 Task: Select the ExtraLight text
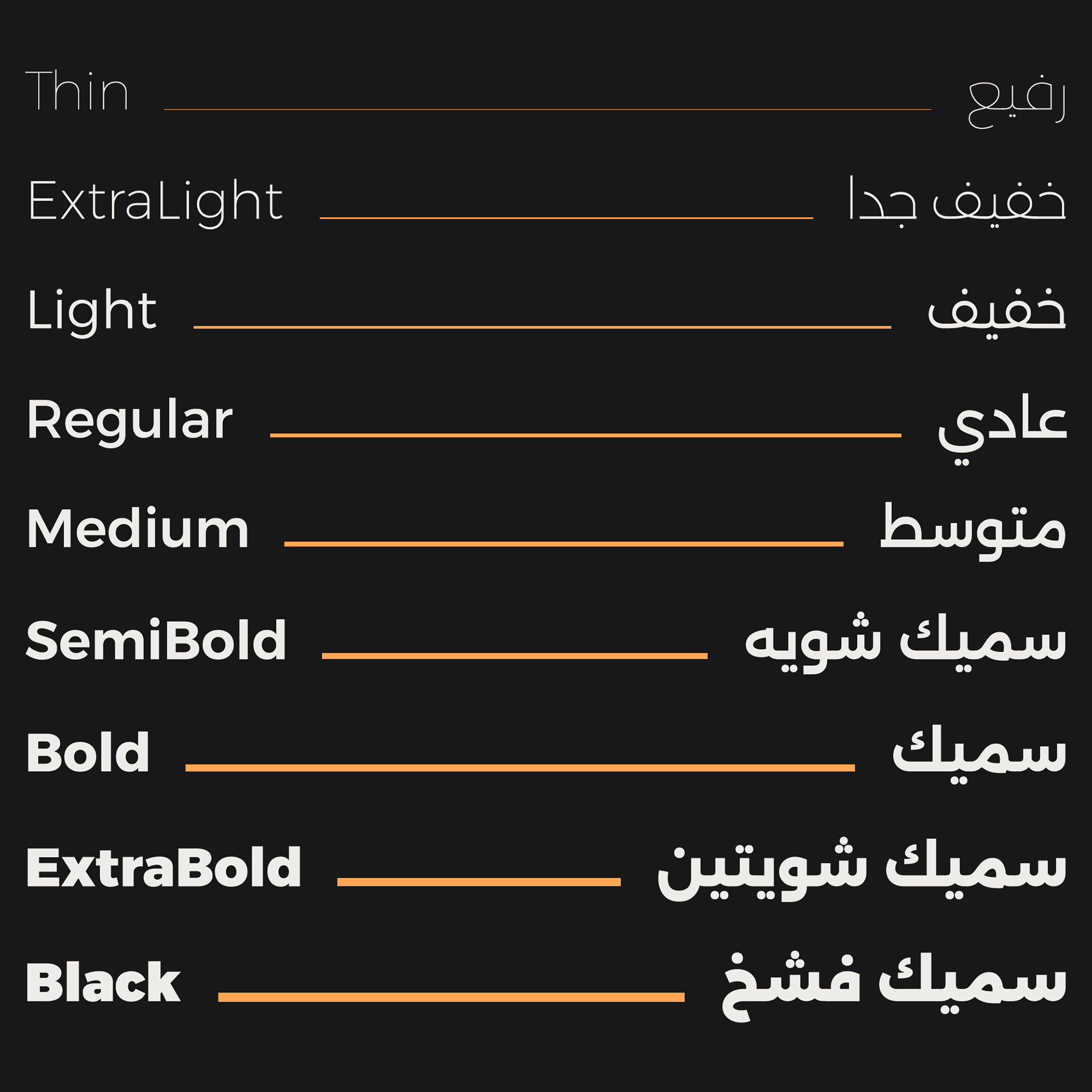coord(155,201)
